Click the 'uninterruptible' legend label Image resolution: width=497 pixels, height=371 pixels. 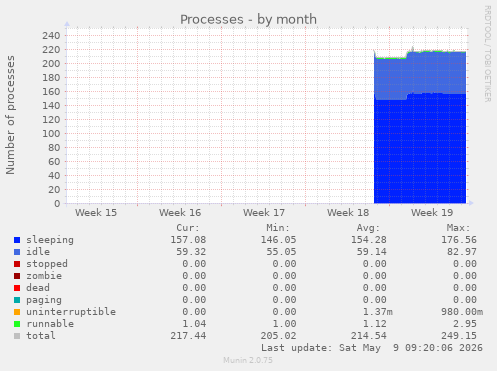(x=71, y=312)
